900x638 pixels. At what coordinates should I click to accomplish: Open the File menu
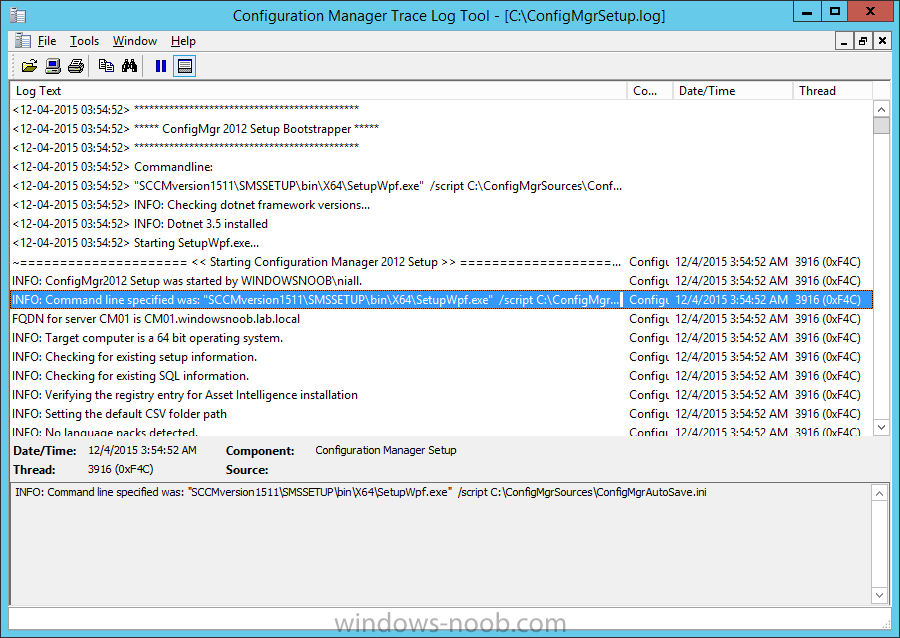[47, 41]
